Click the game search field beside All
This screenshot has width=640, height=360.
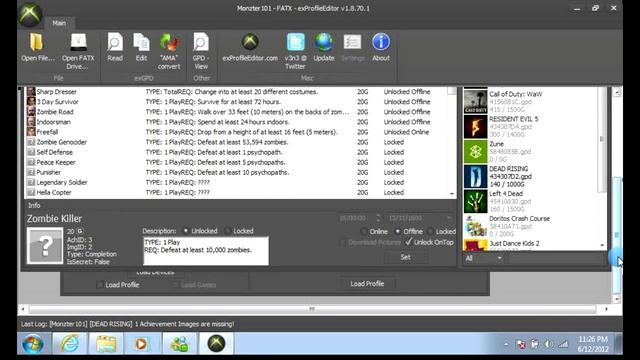(x=556, y=258)
